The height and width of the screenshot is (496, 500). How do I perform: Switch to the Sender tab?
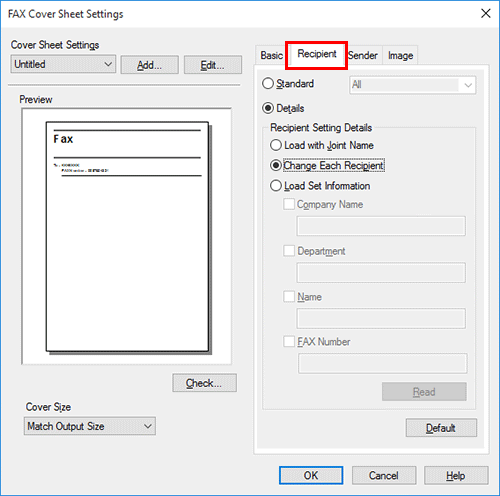point(363,55)
